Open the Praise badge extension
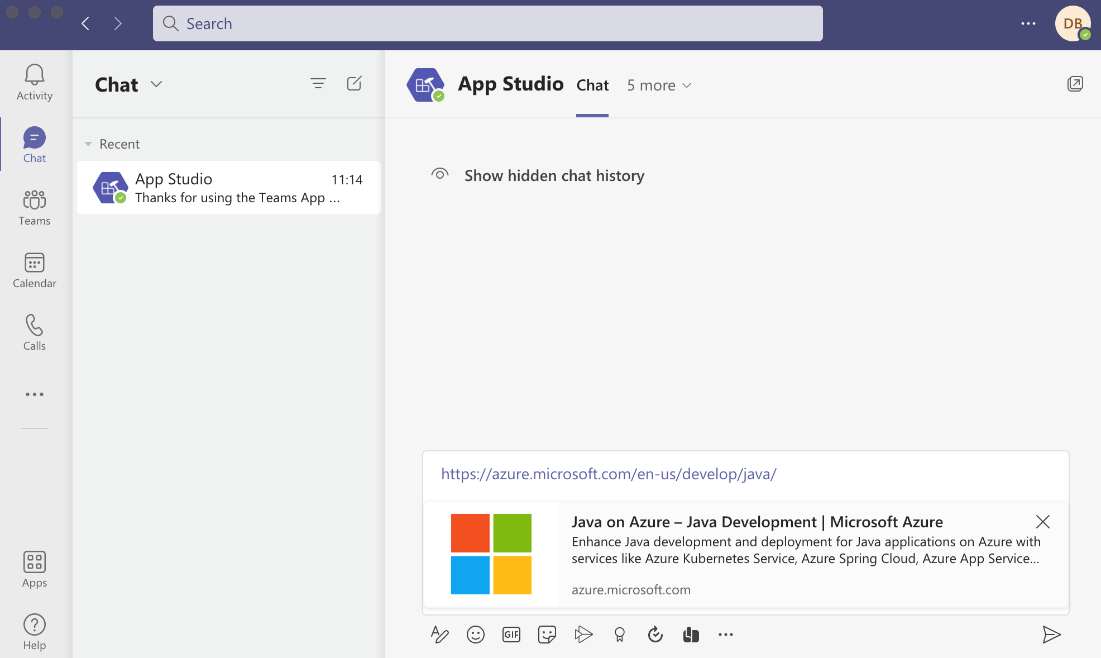Screen dimensions: 1101x658 point(619,635)
